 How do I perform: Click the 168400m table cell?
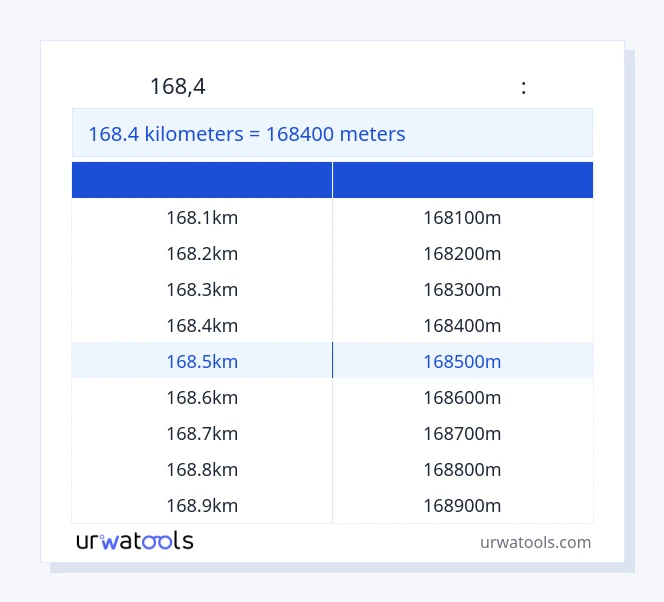(462, 325)
